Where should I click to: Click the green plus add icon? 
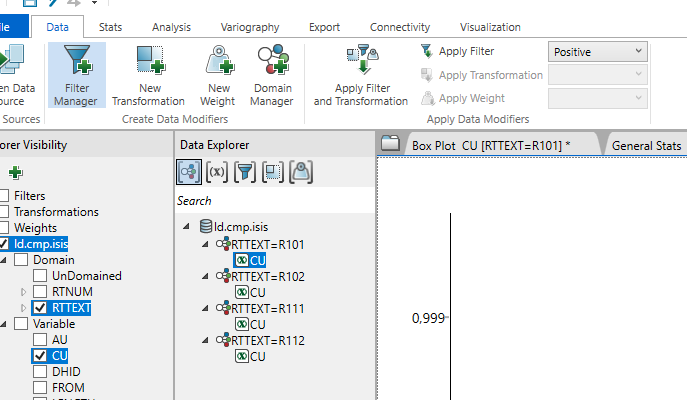15,173
